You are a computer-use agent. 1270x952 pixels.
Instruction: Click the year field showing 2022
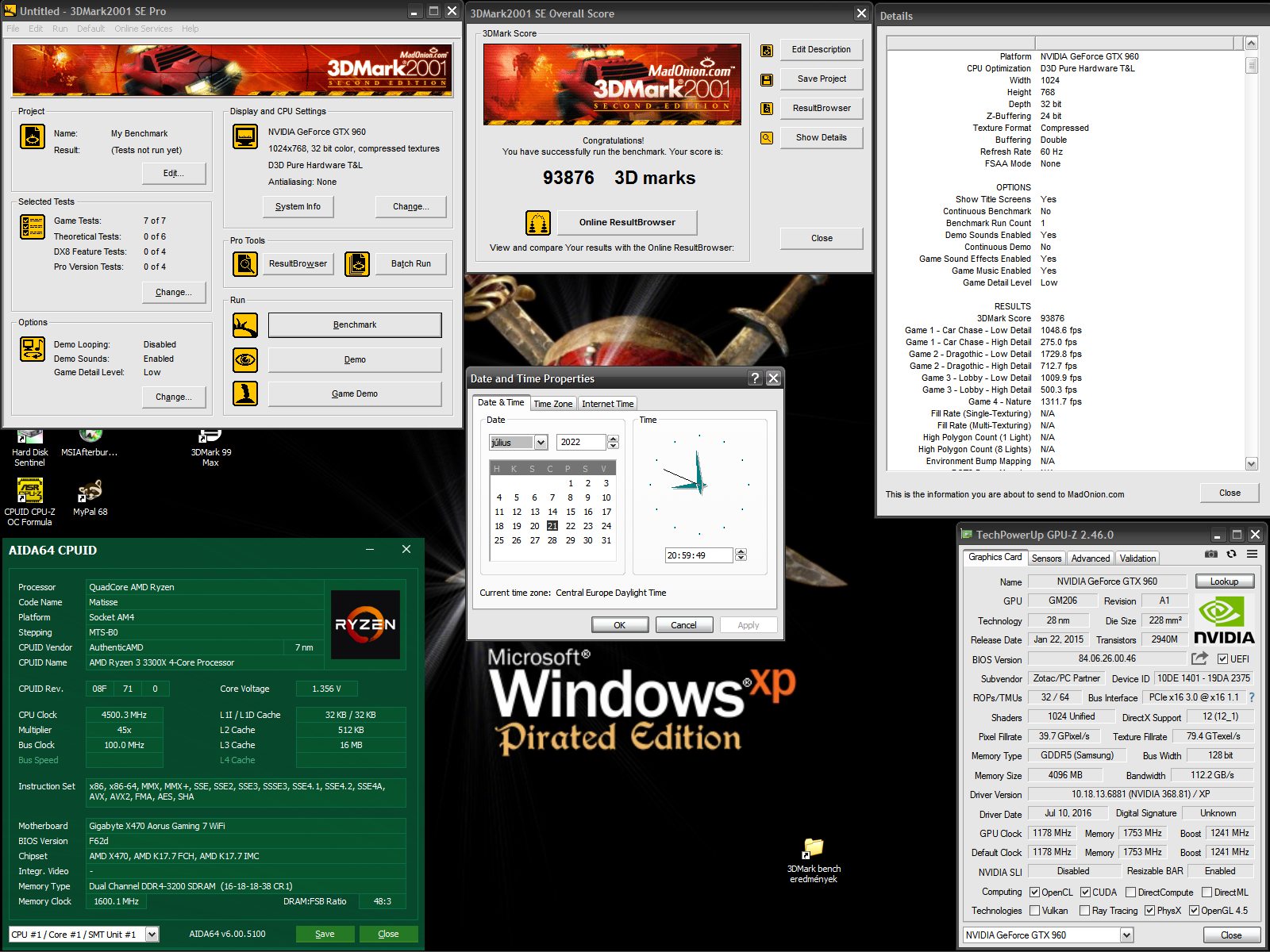[582, 442]
